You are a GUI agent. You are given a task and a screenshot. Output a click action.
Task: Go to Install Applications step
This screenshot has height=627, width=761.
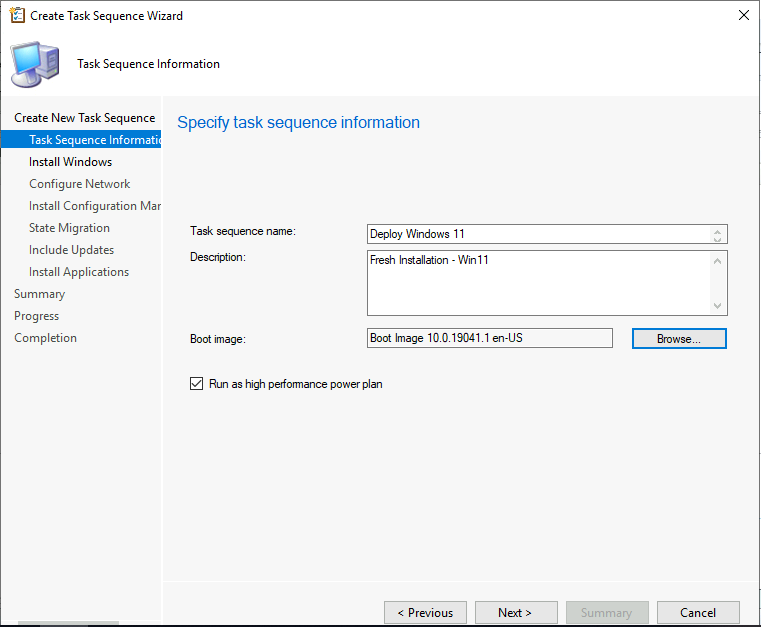pyautogui.click(x=79, y=272)
